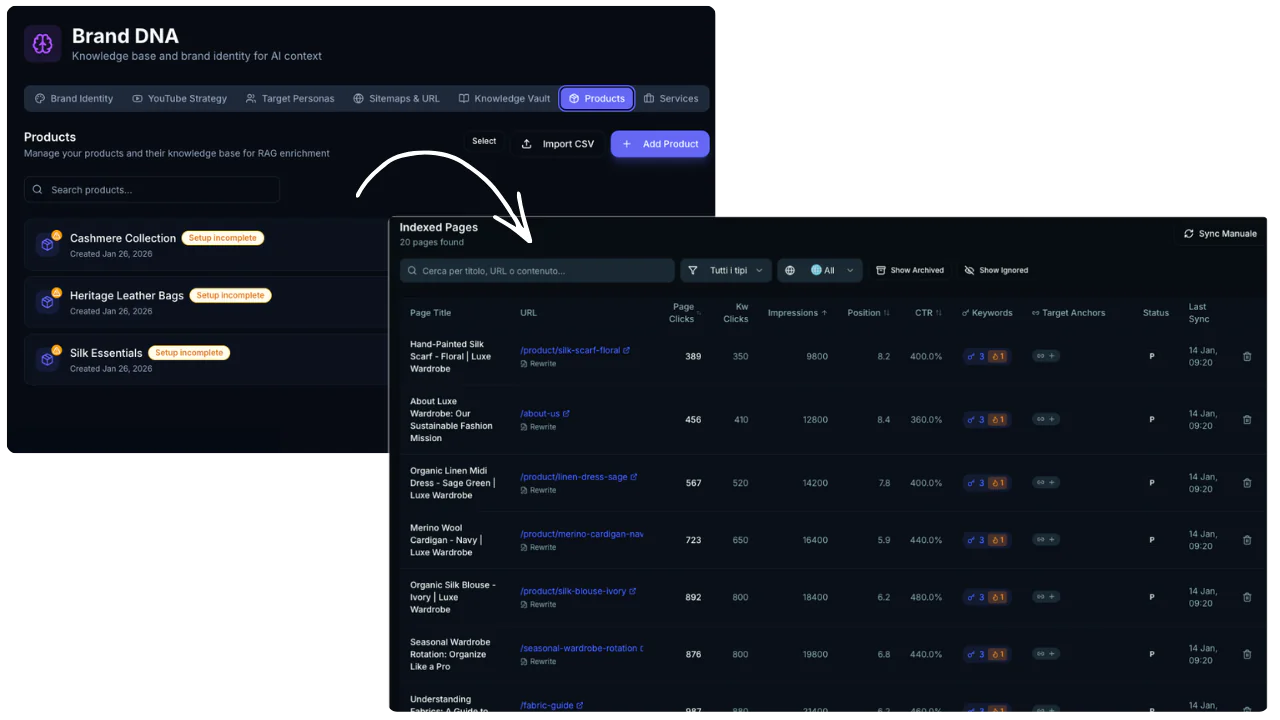Open the /product/silk-scarf-floral link
The height and width of the screenshot is (720, 1280).
(x=570, y=351)
